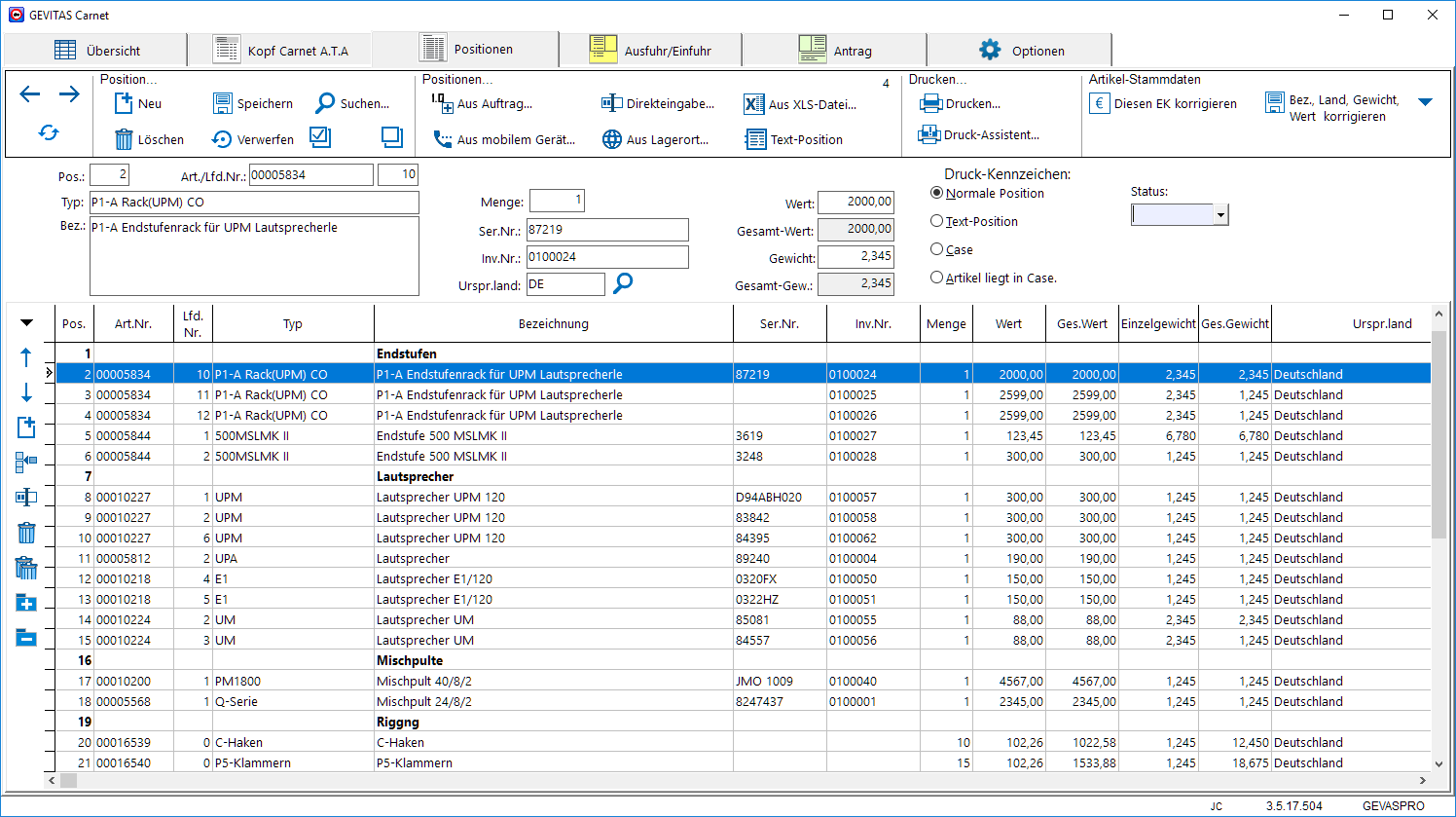
Task: Click the sidebar single trash can icon
Action: click(26, 532)
